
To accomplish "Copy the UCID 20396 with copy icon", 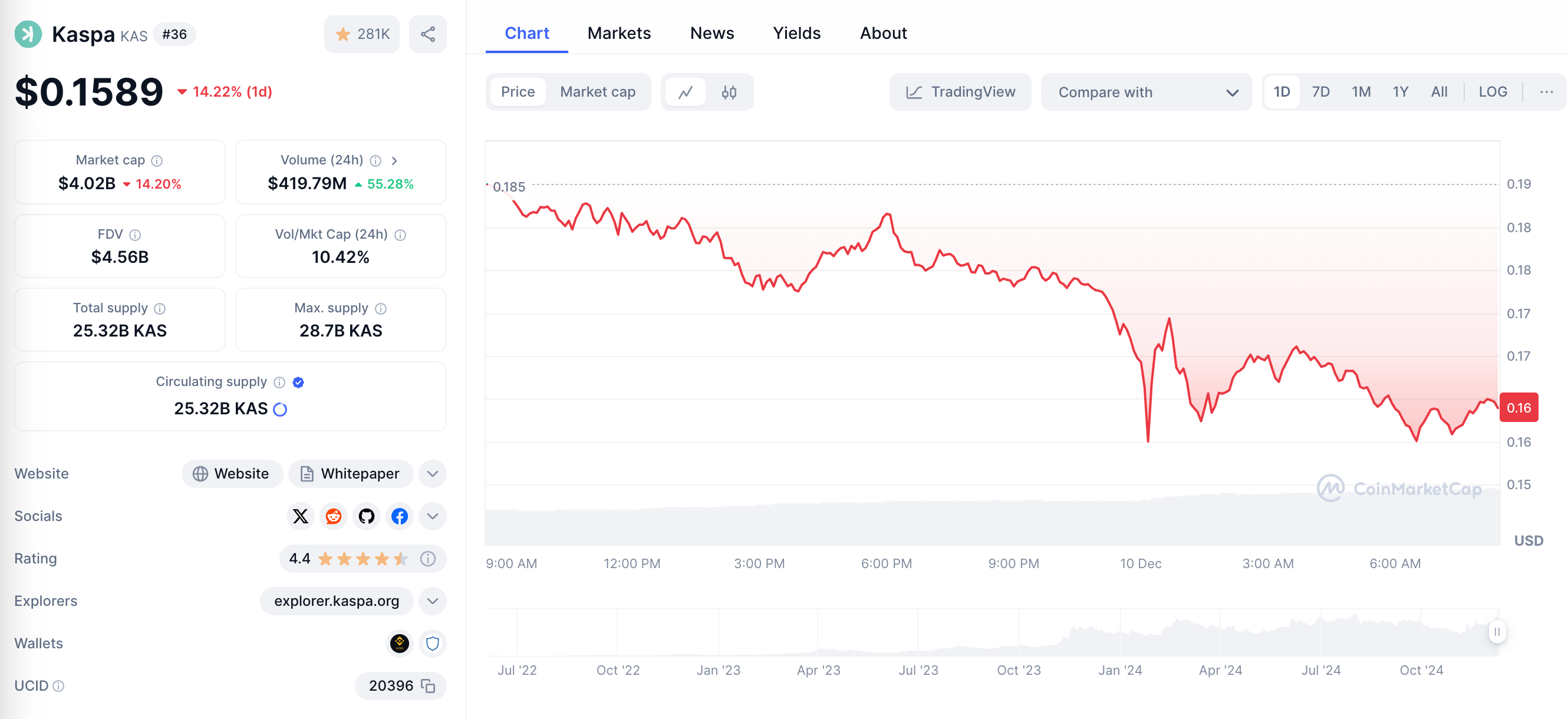I will click(x=428, y=685).
